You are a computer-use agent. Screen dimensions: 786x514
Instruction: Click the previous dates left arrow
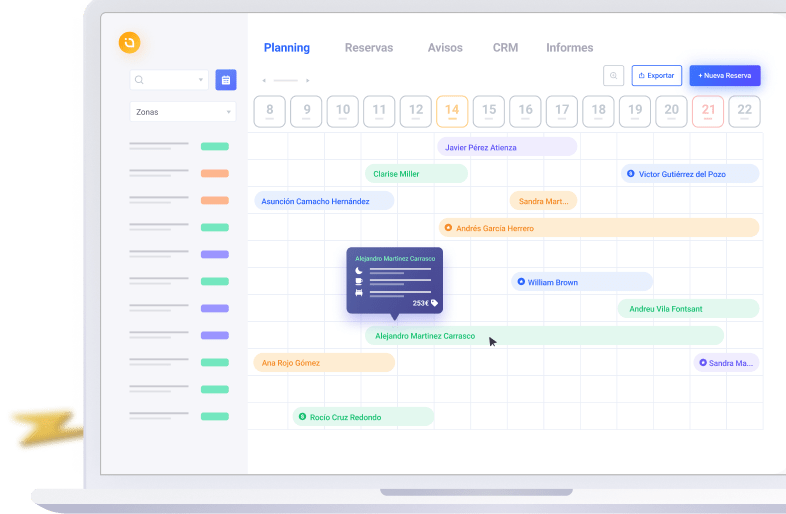coord(264,80)
